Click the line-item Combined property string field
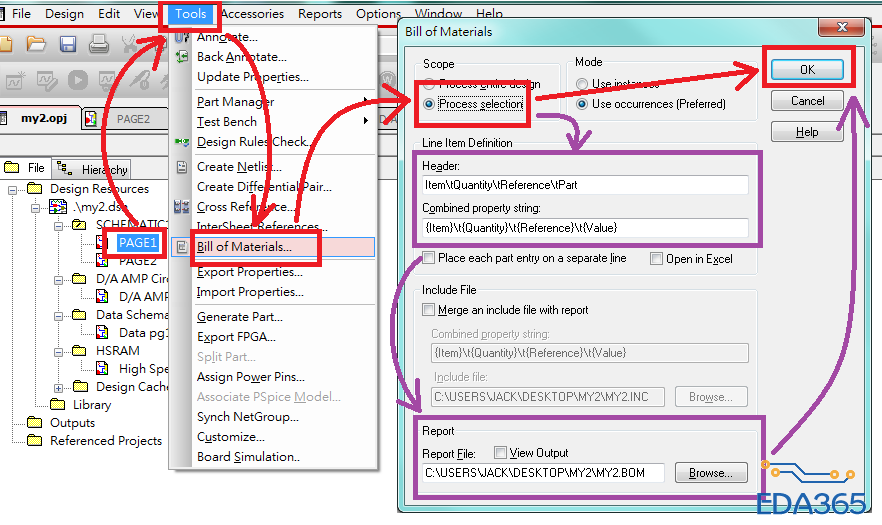Image resolution: width=882 pixels, height=525 pixels. pyautogui.click(x=585, y=227)
